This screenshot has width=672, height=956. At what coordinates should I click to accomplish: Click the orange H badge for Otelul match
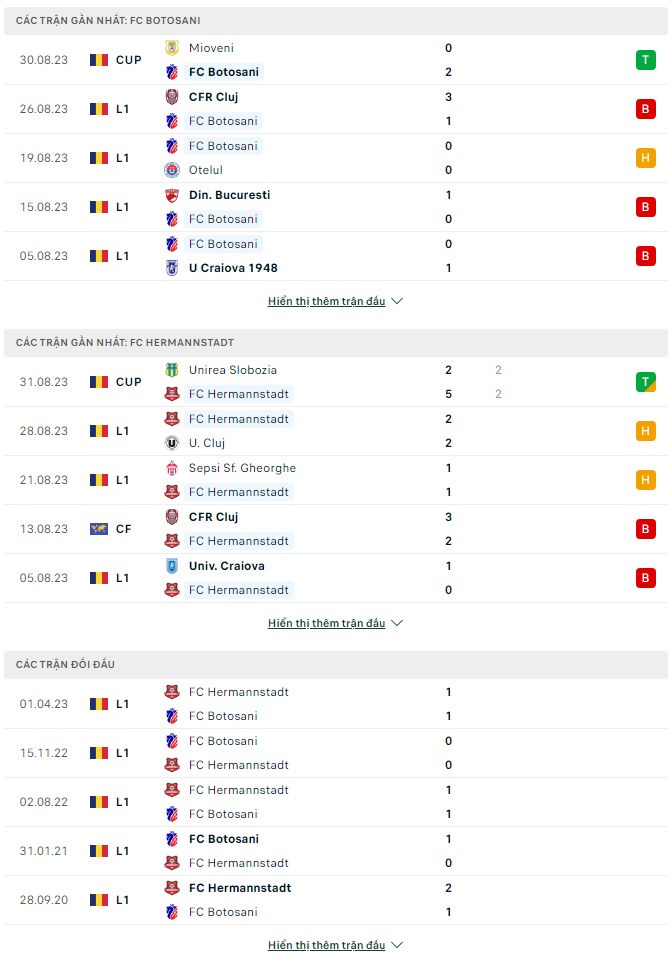[x=645, y=158]
